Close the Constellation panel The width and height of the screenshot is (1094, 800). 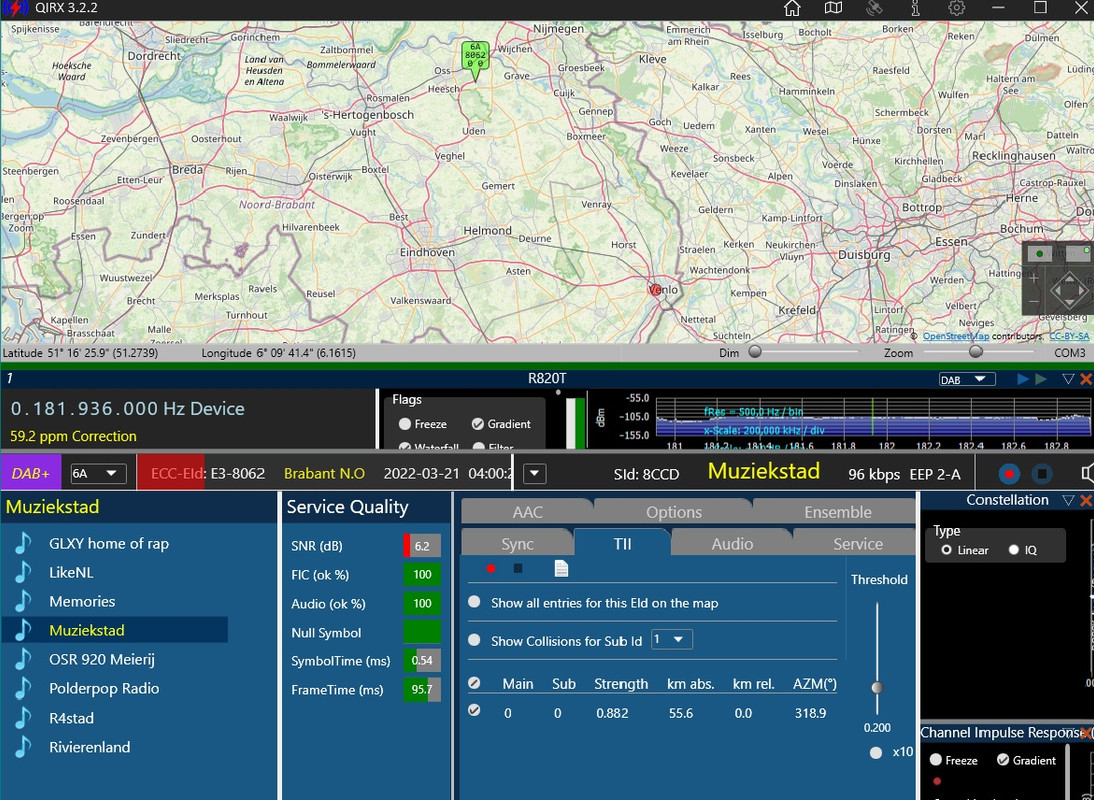1086,500
